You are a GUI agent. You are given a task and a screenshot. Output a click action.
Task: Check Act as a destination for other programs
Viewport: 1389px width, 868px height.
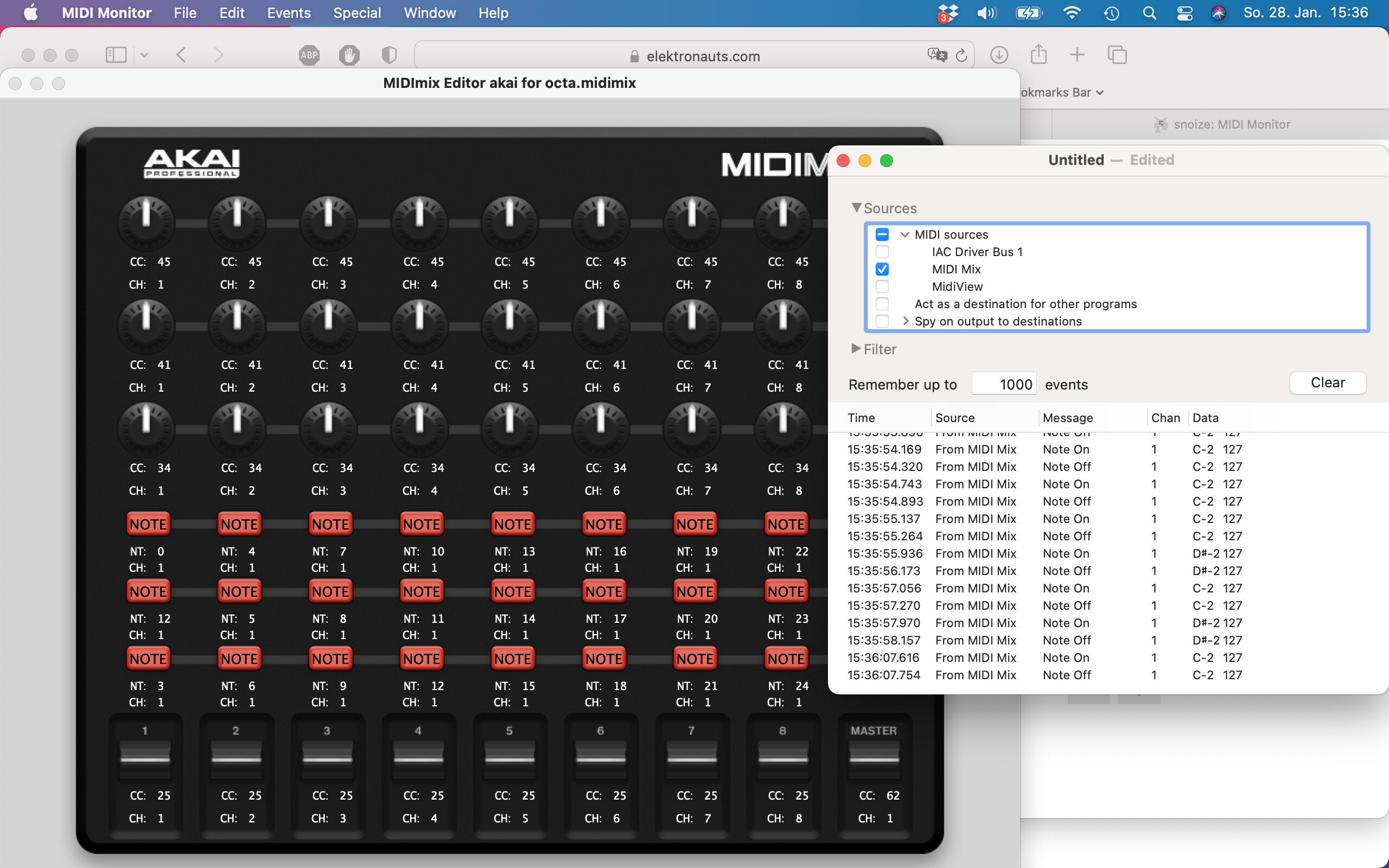(882, 304)
